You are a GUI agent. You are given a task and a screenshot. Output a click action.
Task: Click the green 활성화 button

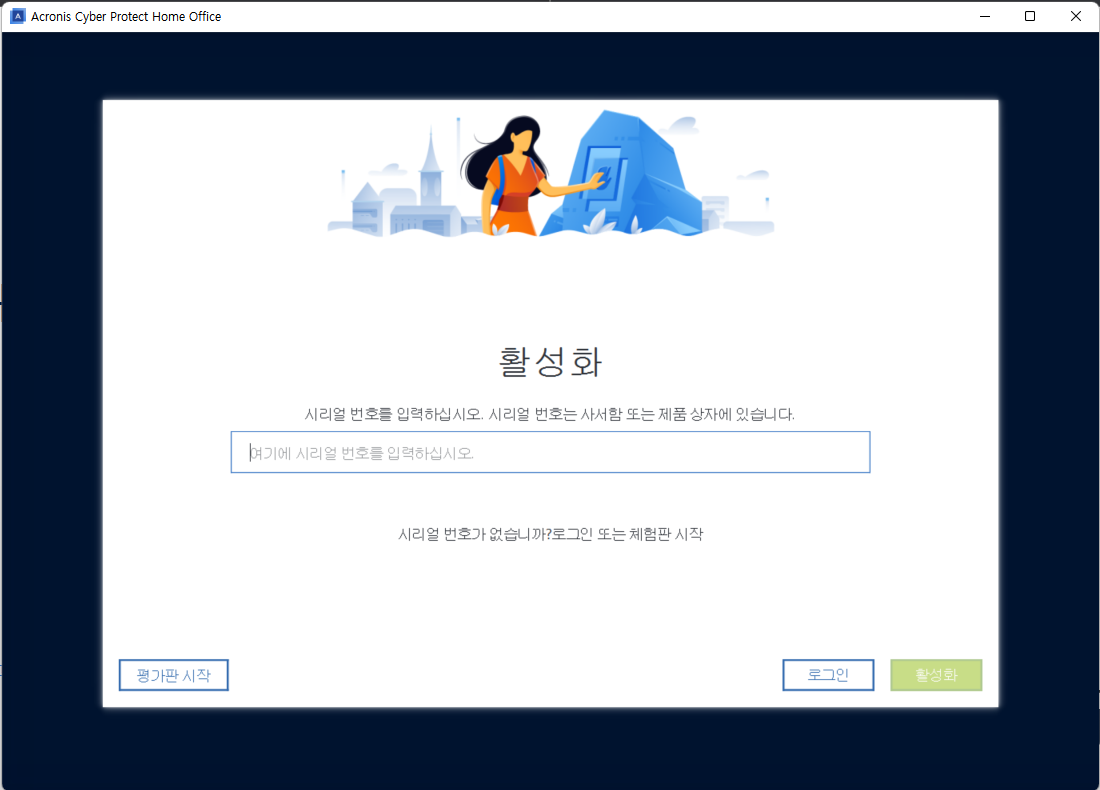pyautogui.click(x=936, y=675)
